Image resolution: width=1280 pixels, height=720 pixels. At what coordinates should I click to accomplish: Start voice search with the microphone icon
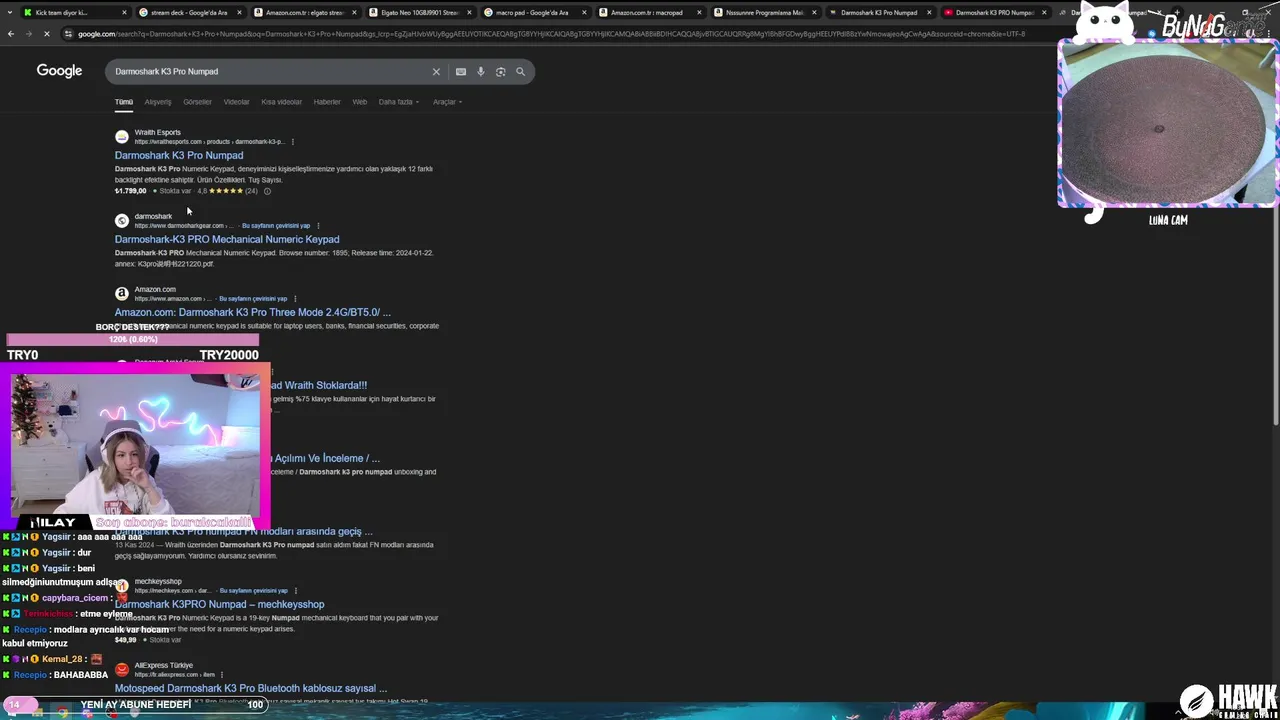pyautogui.click(x=481, y=72)
